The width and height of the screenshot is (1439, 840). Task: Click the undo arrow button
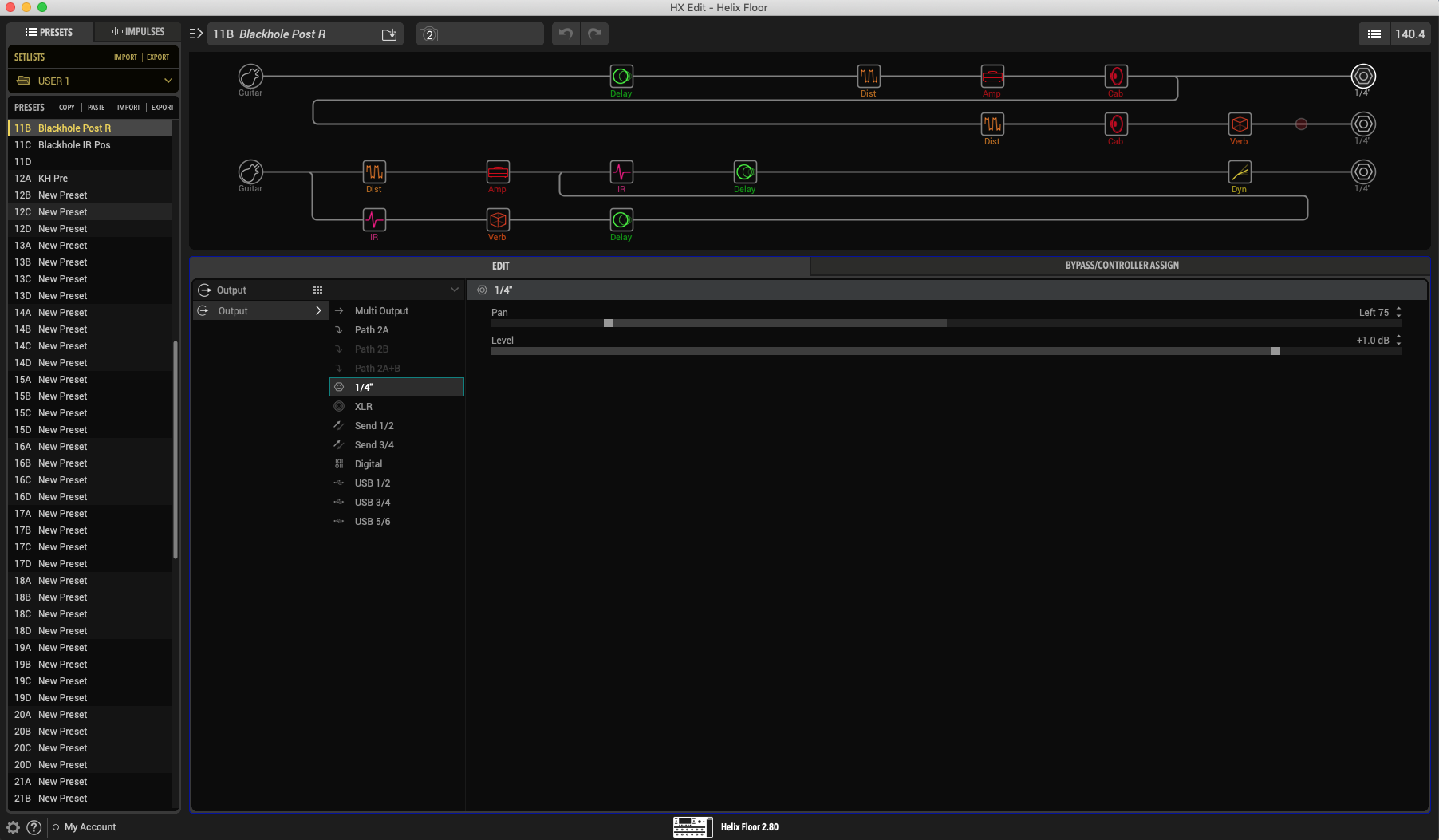(566, 34)
